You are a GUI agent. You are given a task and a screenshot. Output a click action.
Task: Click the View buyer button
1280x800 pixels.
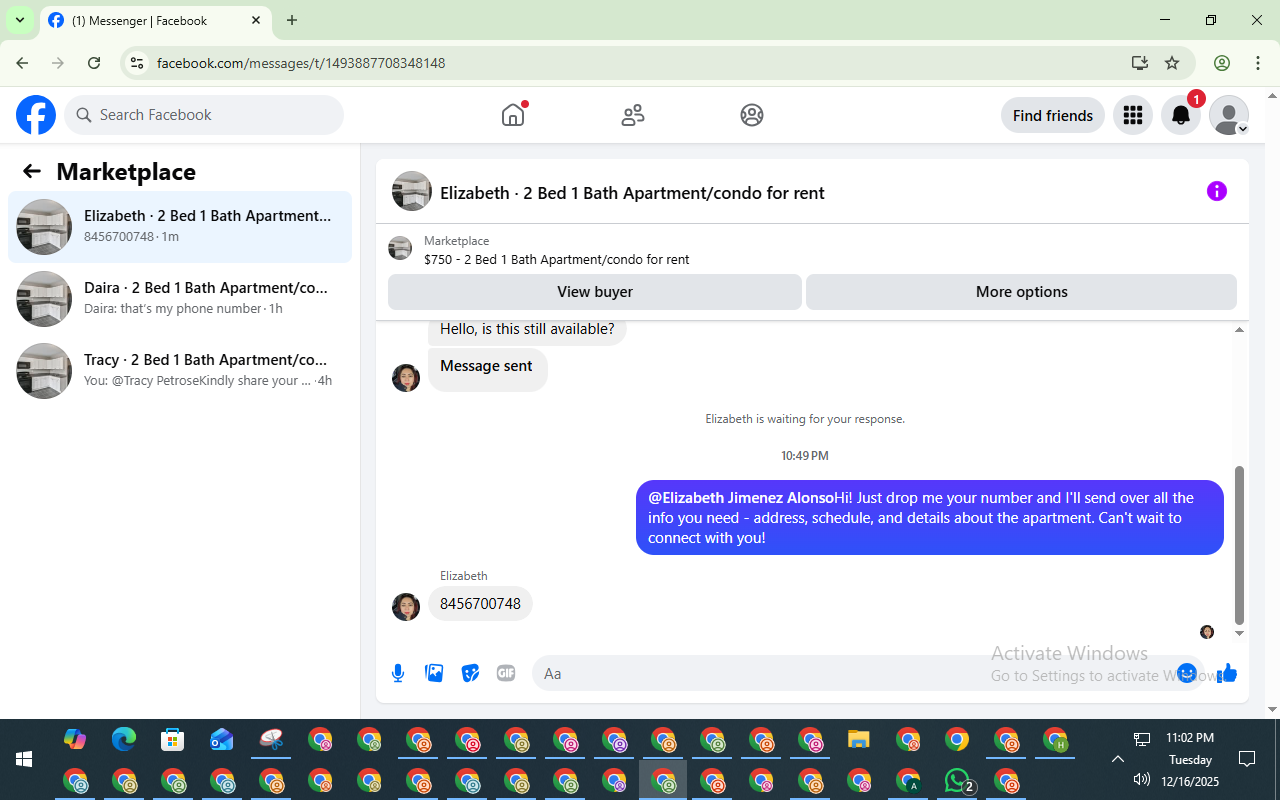595,292
